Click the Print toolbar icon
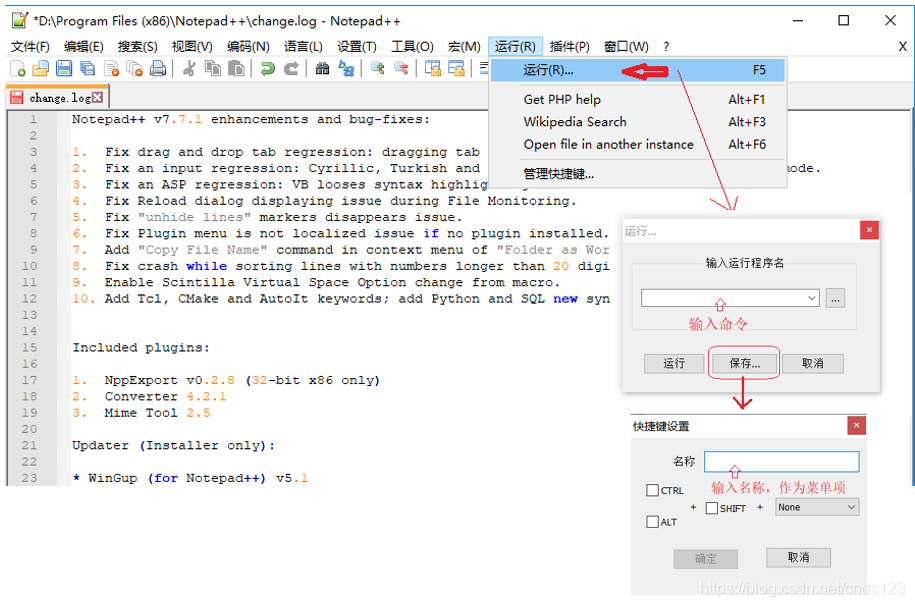This screenshot has width=915, height=607. (158, 69)
